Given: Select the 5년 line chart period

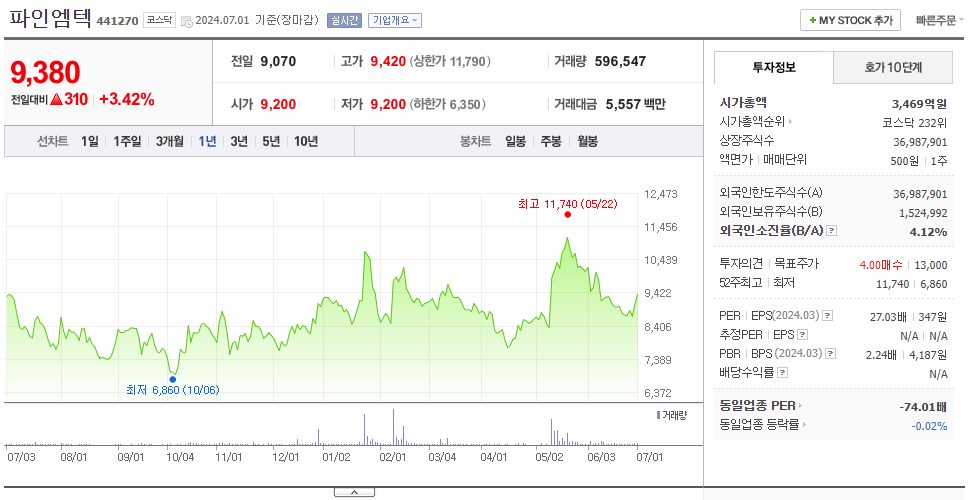Looking at the screenshot, I should click(271, 141).
